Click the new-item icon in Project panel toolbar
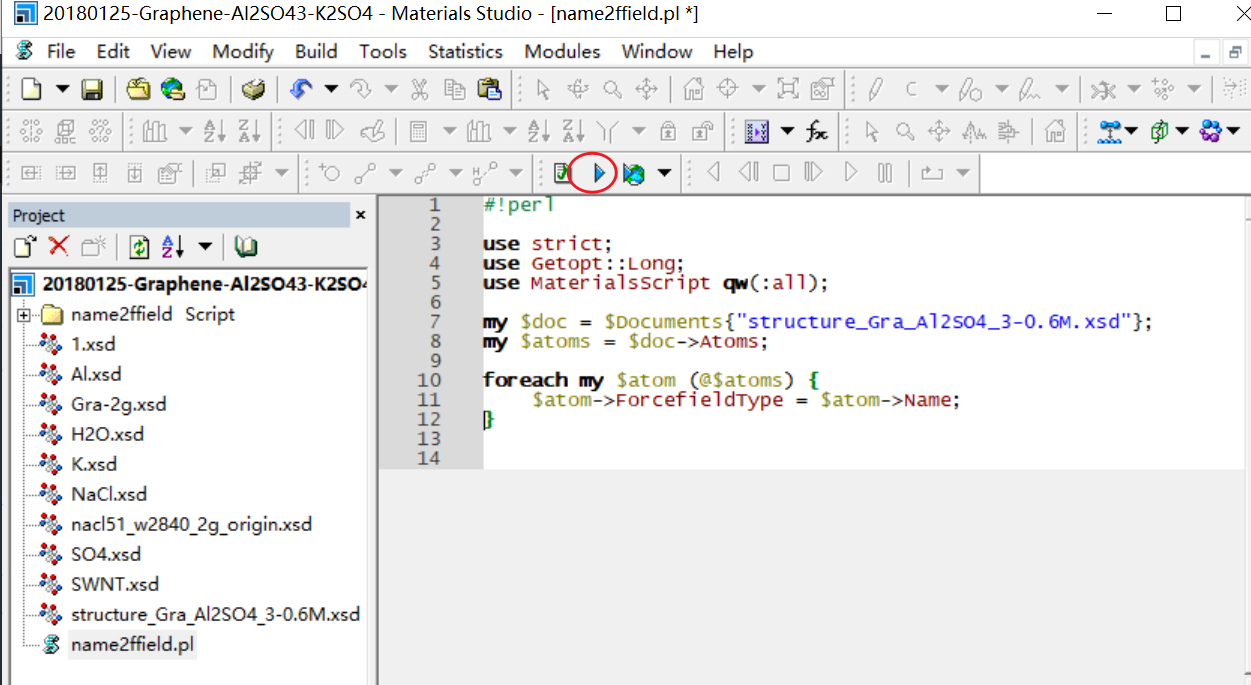Viewport: 1251px width, 685px height. point(25,246)
